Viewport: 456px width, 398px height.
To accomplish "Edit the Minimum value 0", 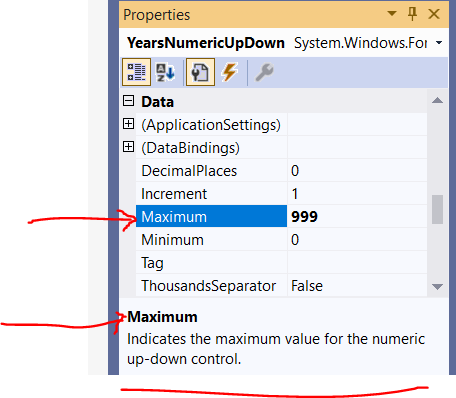I will pyautogui.click(x=357, y=240).
